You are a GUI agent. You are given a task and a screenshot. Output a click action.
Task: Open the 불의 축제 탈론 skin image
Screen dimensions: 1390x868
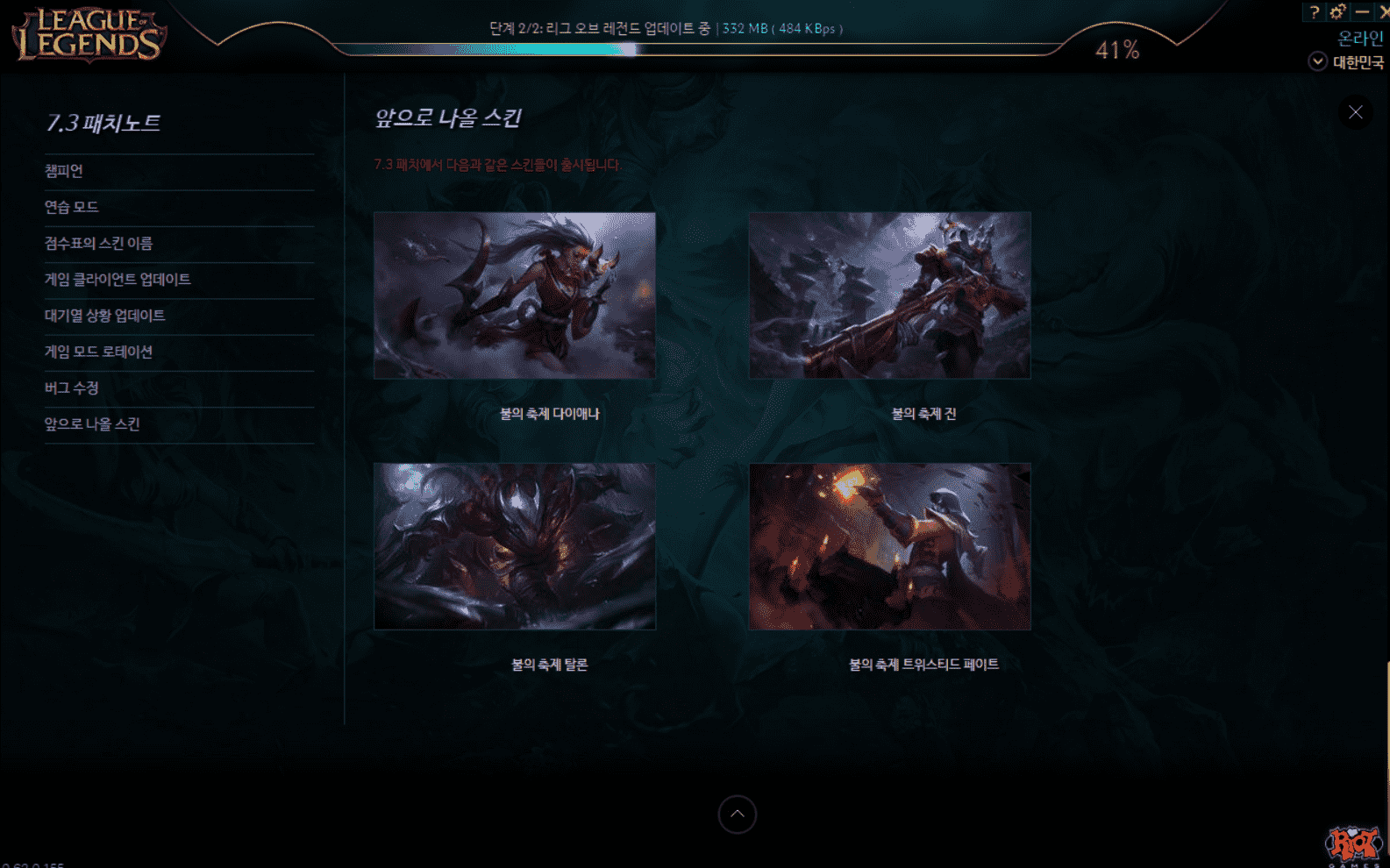pyautogui.click(x=515, y=546)
